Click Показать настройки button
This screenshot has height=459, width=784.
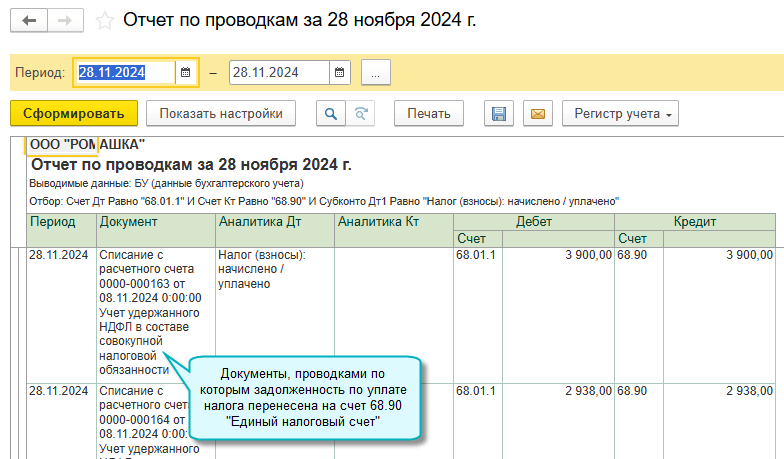(x=221, y=114)
